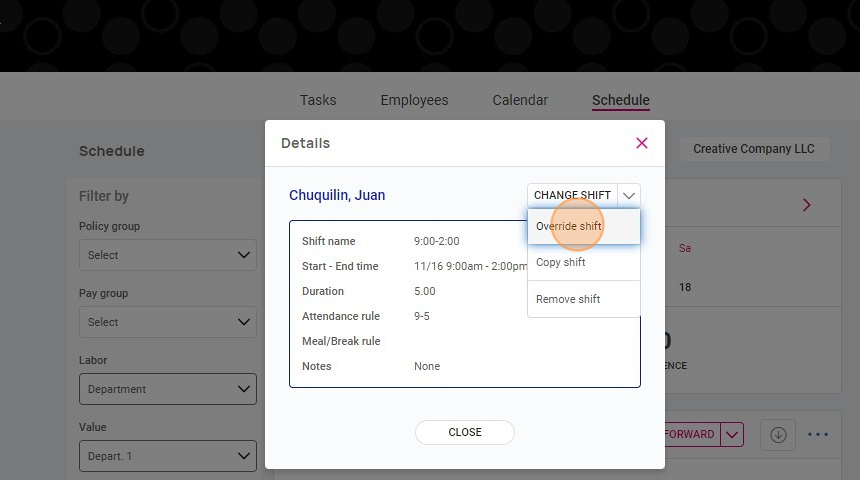Screen dimensions: 860x480
Task: Select the Schedule tab
Action: tap(621, 100)
